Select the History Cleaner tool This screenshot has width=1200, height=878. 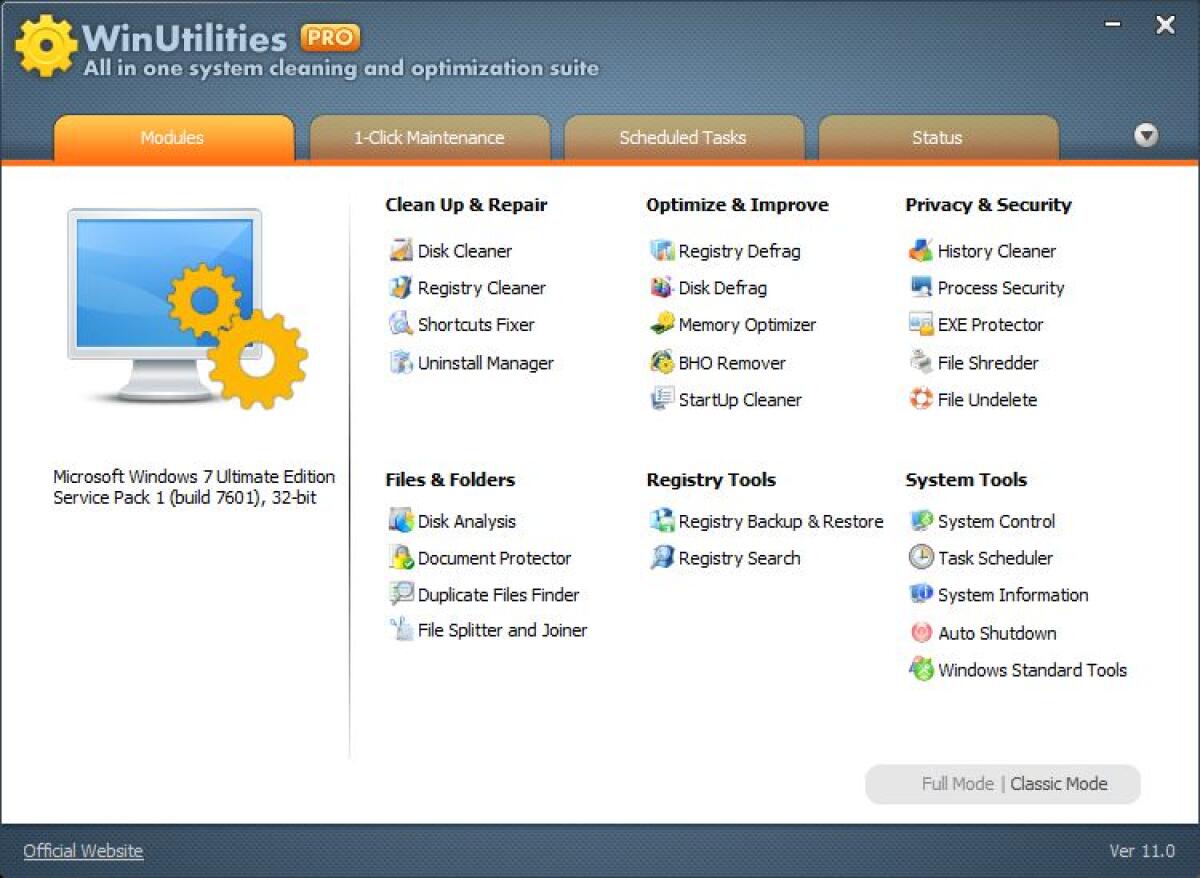[x=991, y=251]
